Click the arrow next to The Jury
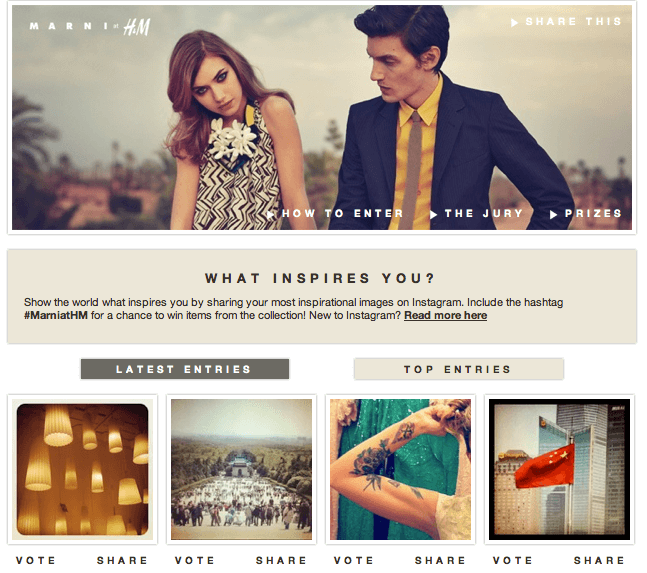Image resolution: width=647 pixels, height=573 pixels. point(433,214)
